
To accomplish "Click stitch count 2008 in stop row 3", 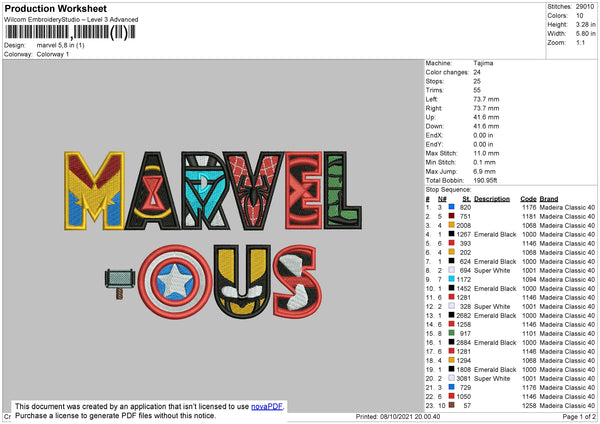I will 463,225.
